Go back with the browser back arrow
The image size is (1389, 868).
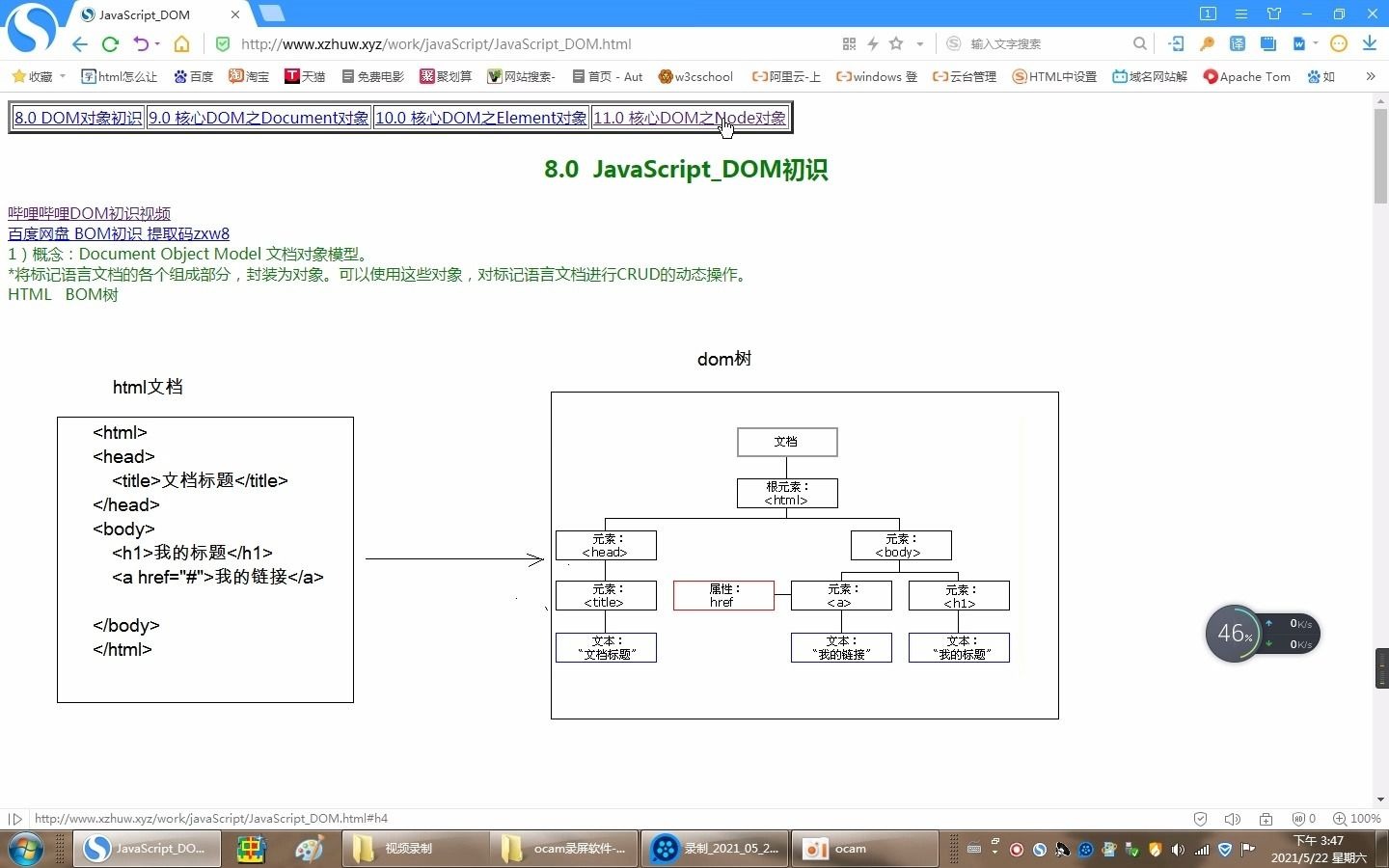[x=80, y=44]
